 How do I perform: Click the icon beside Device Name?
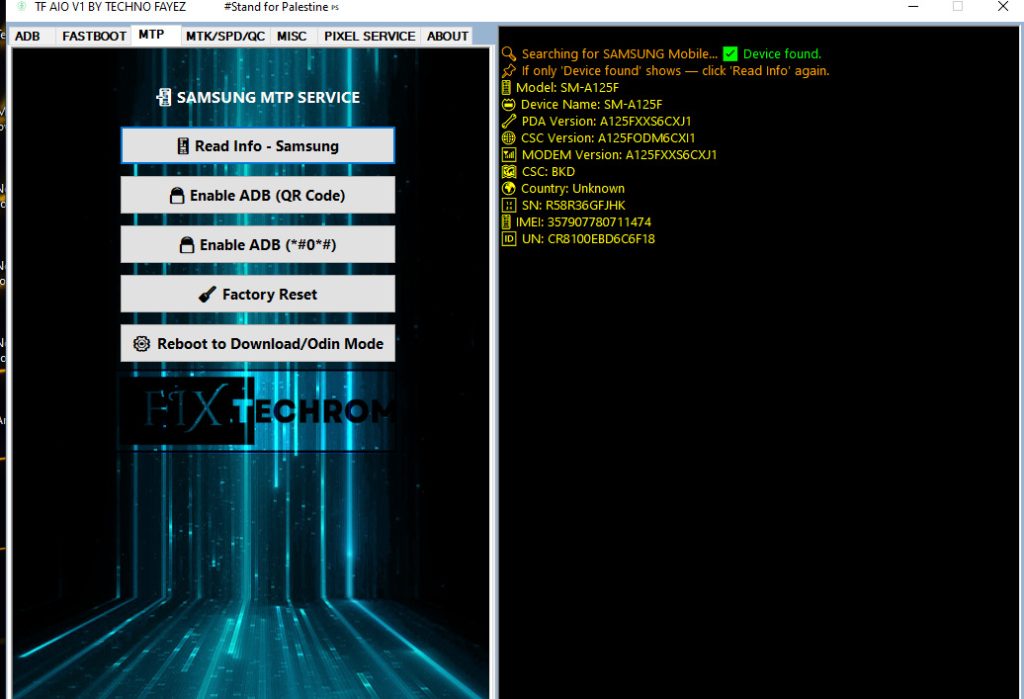pyautogui.click(x=509, y=105)
